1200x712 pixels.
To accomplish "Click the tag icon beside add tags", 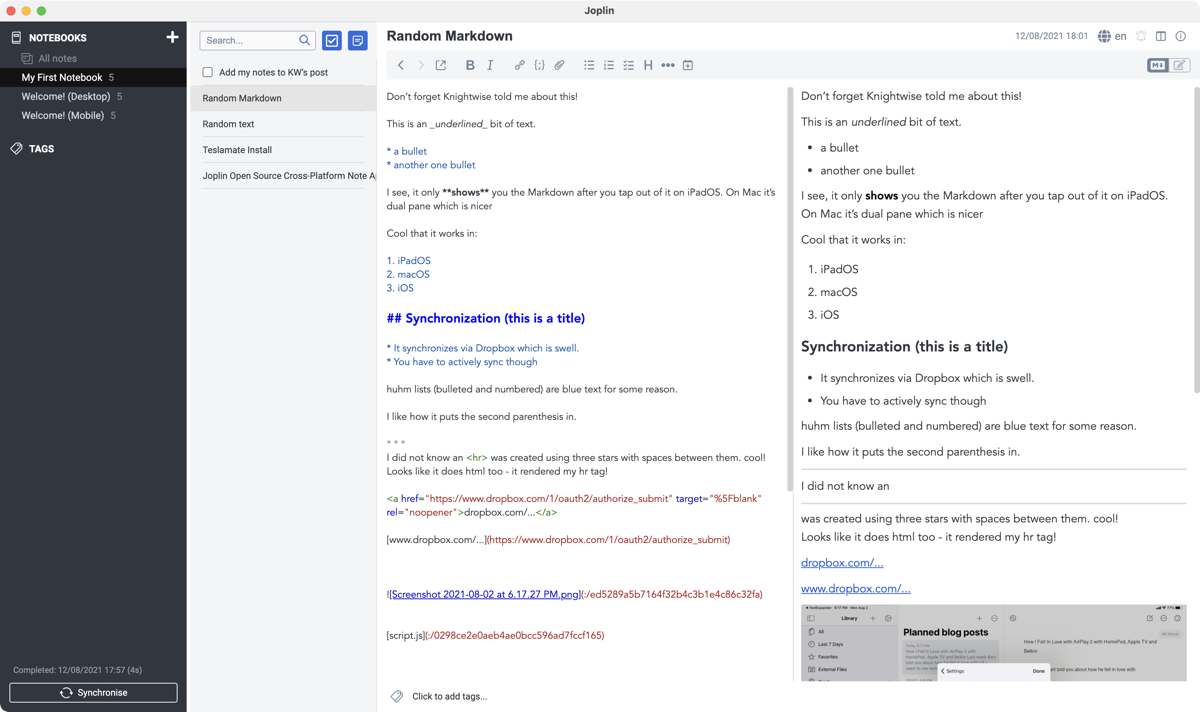I will [x=397, y=696].
